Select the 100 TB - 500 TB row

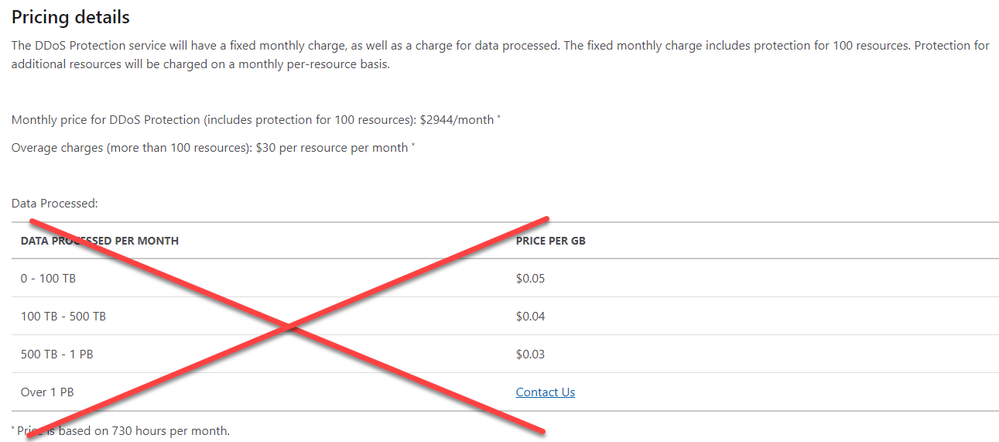coord(505,316)
